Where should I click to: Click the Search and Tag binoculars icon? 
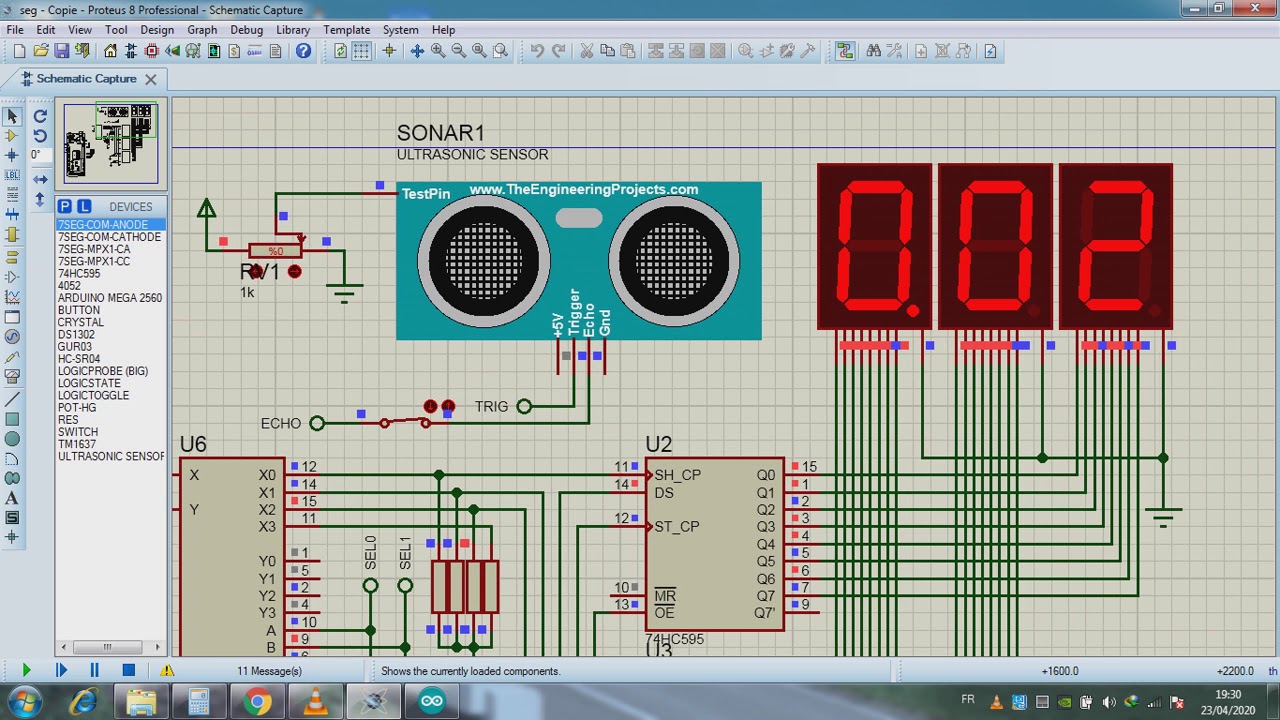point(873,51)
